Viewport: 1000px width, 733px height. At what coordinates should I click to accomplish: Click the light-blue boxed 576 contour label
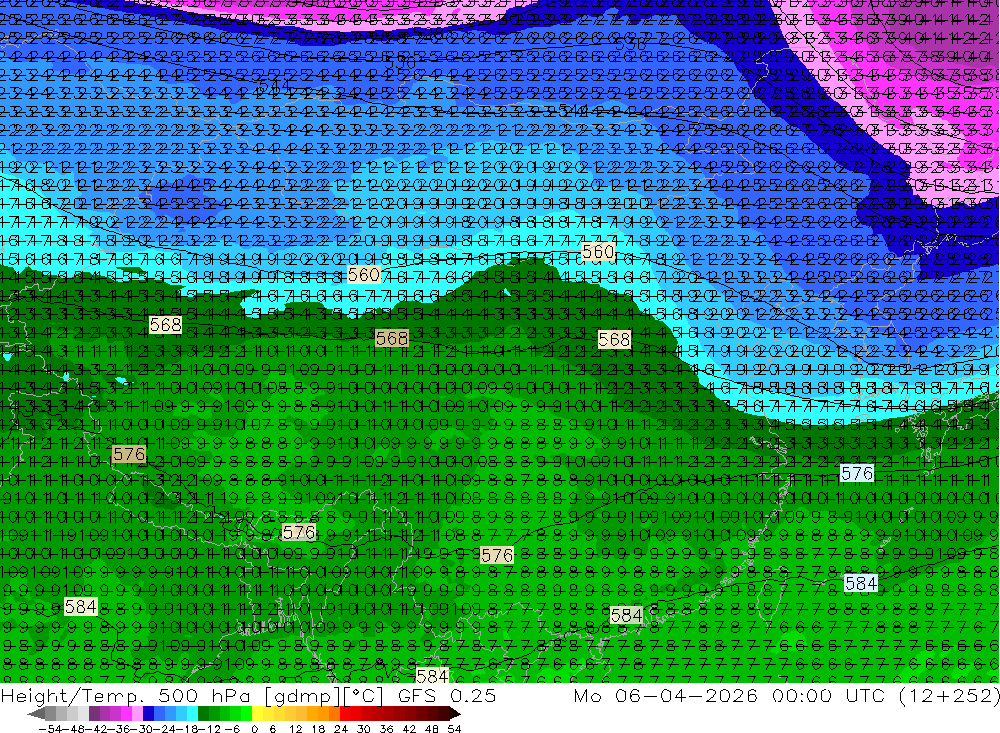click(857, 473)
